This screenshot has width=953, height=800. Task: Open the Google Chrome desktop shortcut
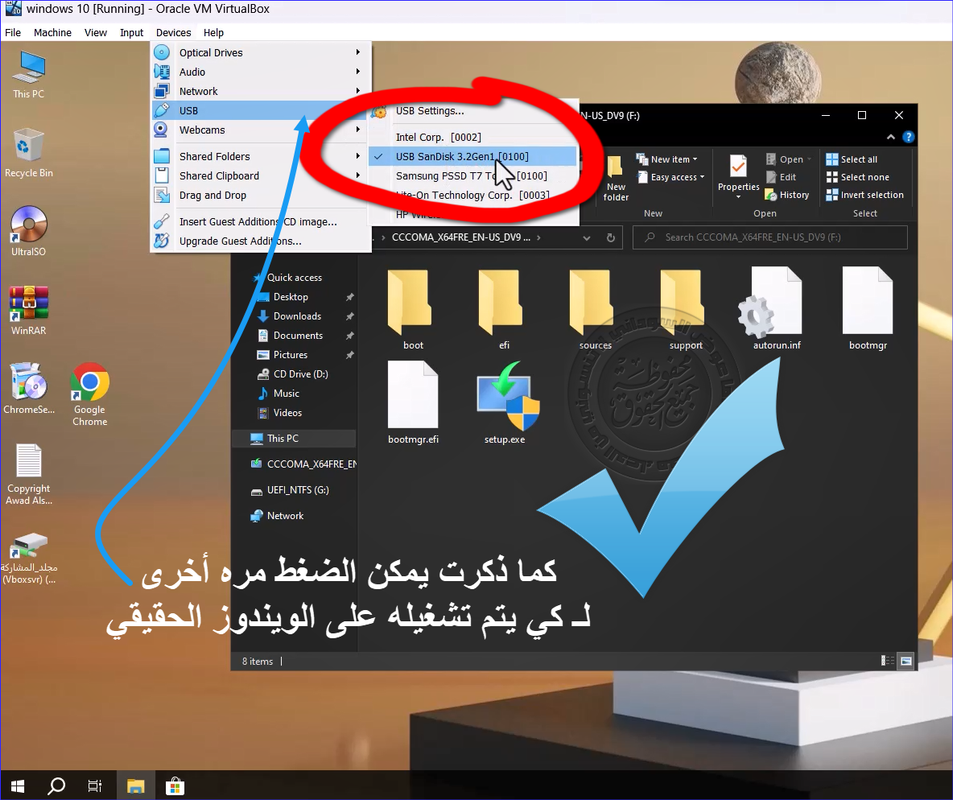[x=89, y=384]
